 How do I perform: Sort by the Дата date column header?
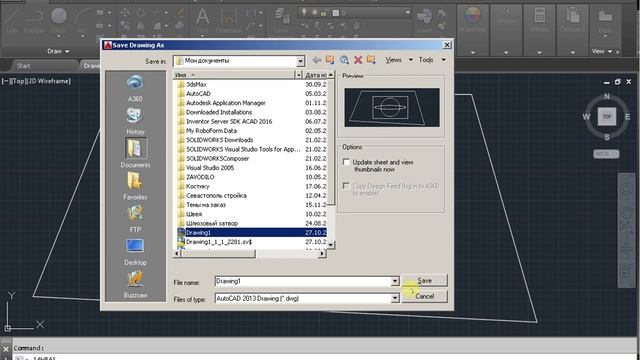315,75
